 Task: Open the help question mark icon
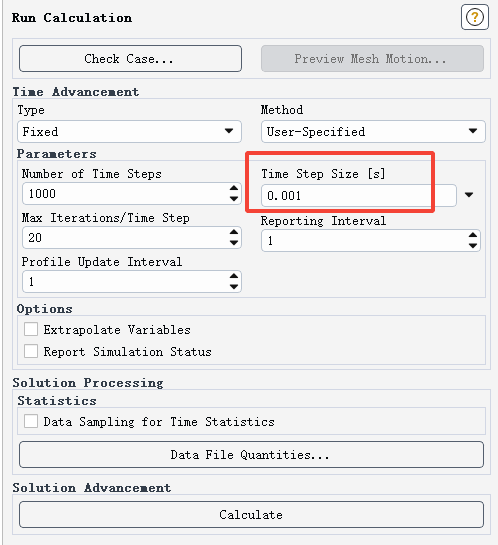coord(474,17)
